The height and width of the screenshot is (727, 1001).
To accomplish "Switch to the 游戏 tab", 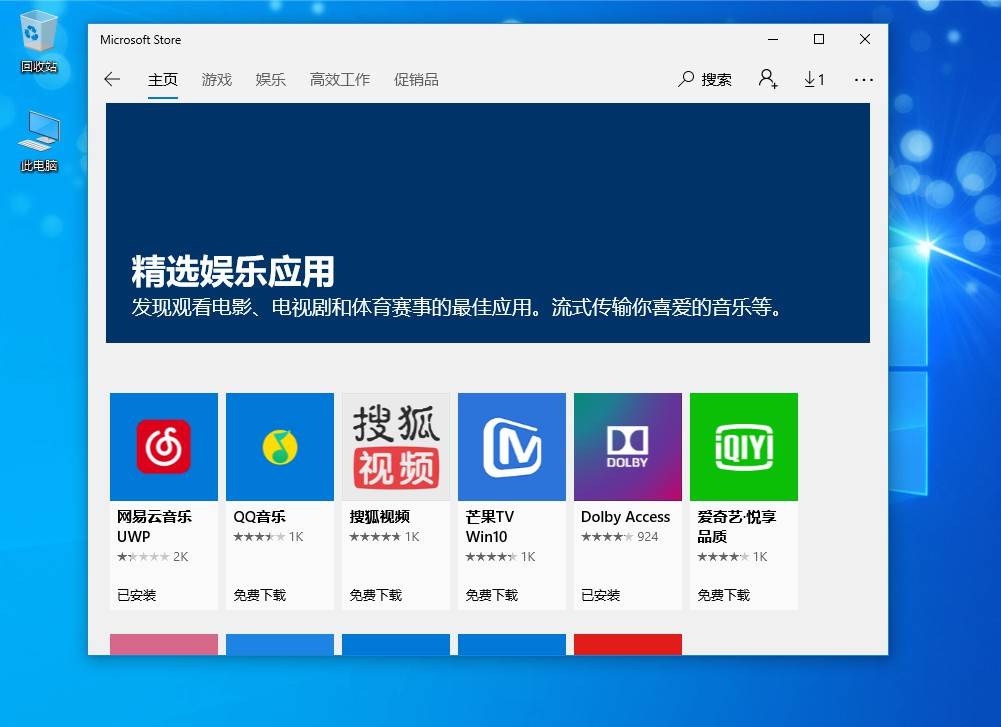I will pyautogui.click(x=216, y=80).
